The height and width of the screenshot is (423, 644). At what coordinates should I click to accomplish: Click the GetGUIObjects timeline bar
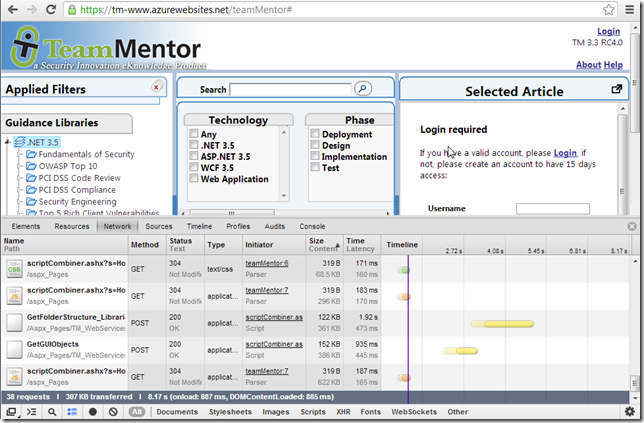click(x=460, y=351)
